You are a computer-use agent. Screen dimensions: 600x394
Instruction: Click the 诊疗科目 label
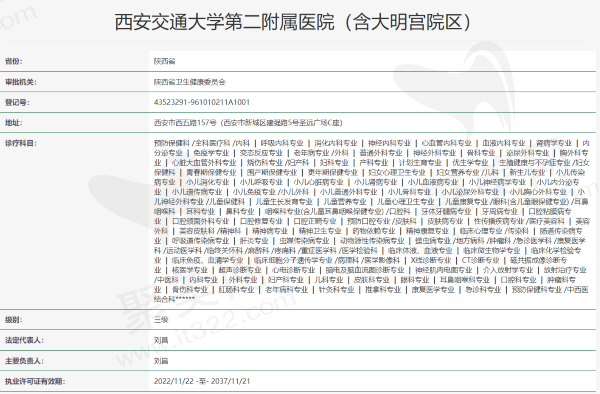coord(20,143)
